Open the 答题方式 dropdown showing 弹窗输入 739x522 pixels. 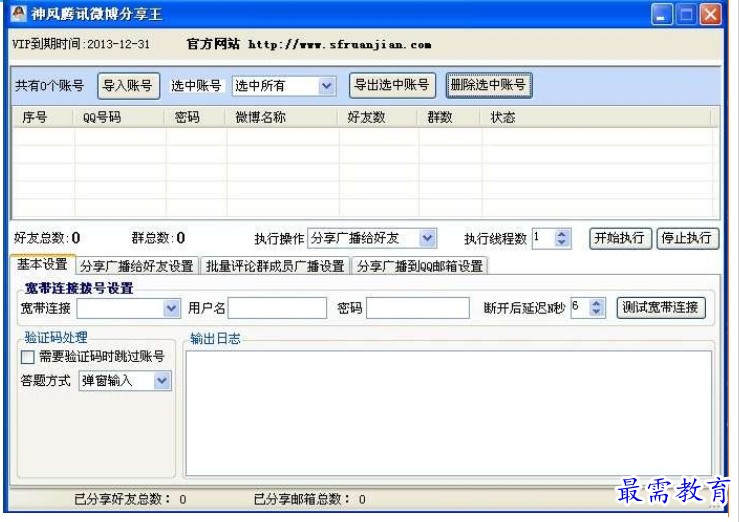pyautogui.click(x=162, y=380)
